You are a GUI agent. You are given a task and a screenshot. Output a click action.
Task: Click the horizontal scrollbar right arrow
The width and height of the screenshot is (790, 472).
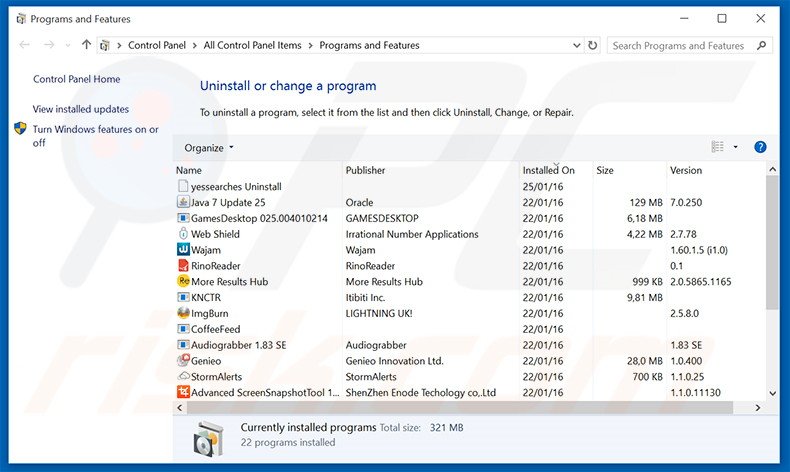(x=758, y=408)
